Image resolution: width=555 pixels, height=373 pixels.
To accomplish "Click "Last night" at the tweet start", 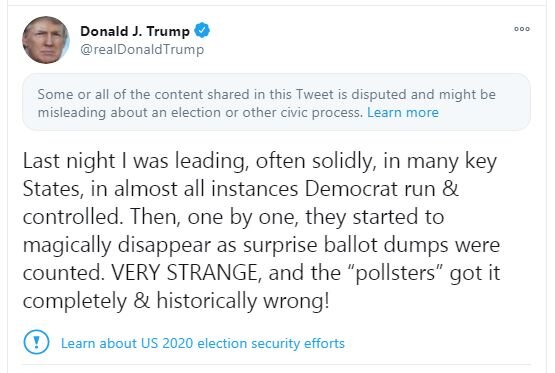I will 69,161.
